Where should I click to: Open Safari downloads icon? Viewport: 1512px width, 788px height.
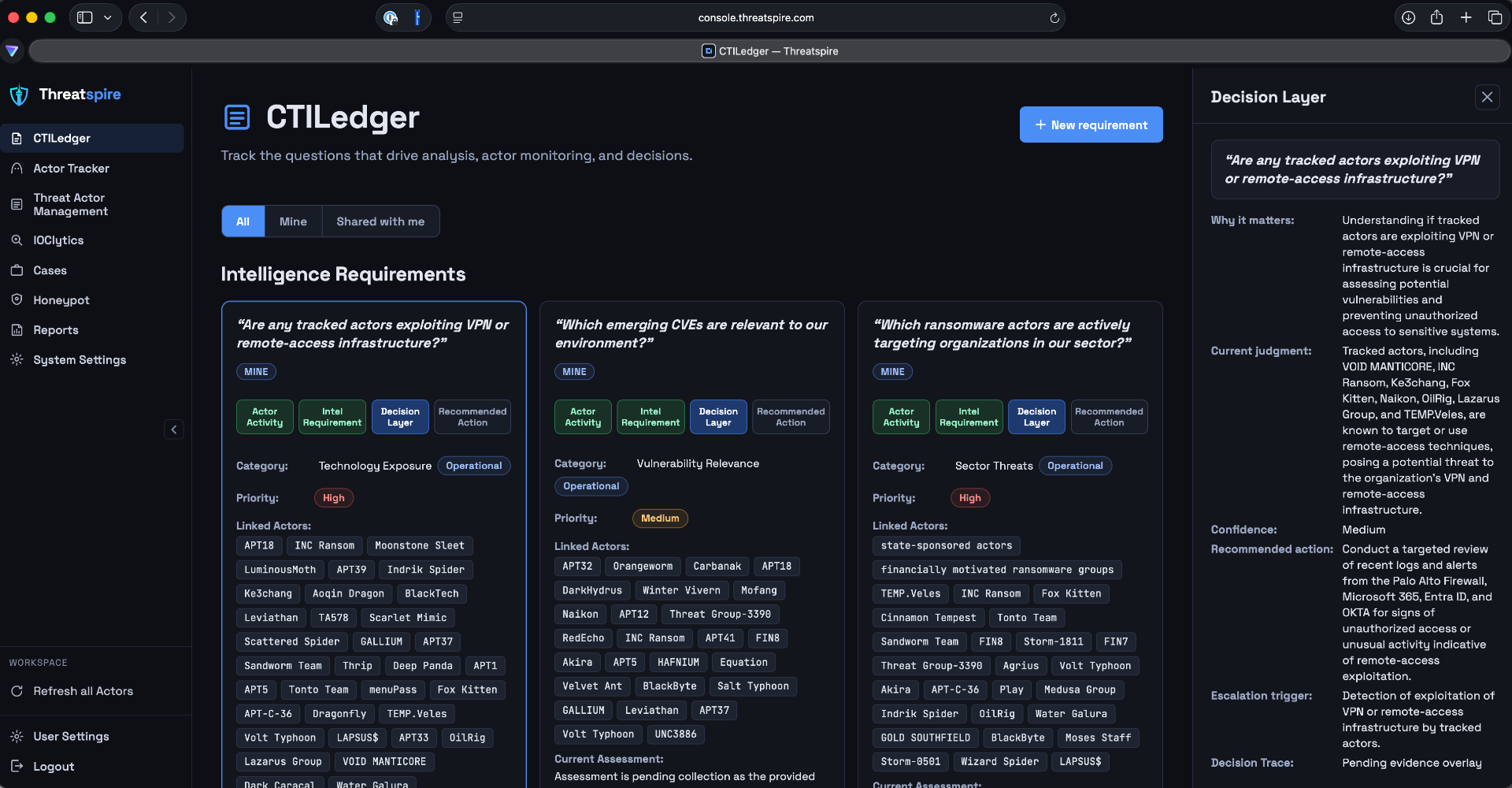1408,17
